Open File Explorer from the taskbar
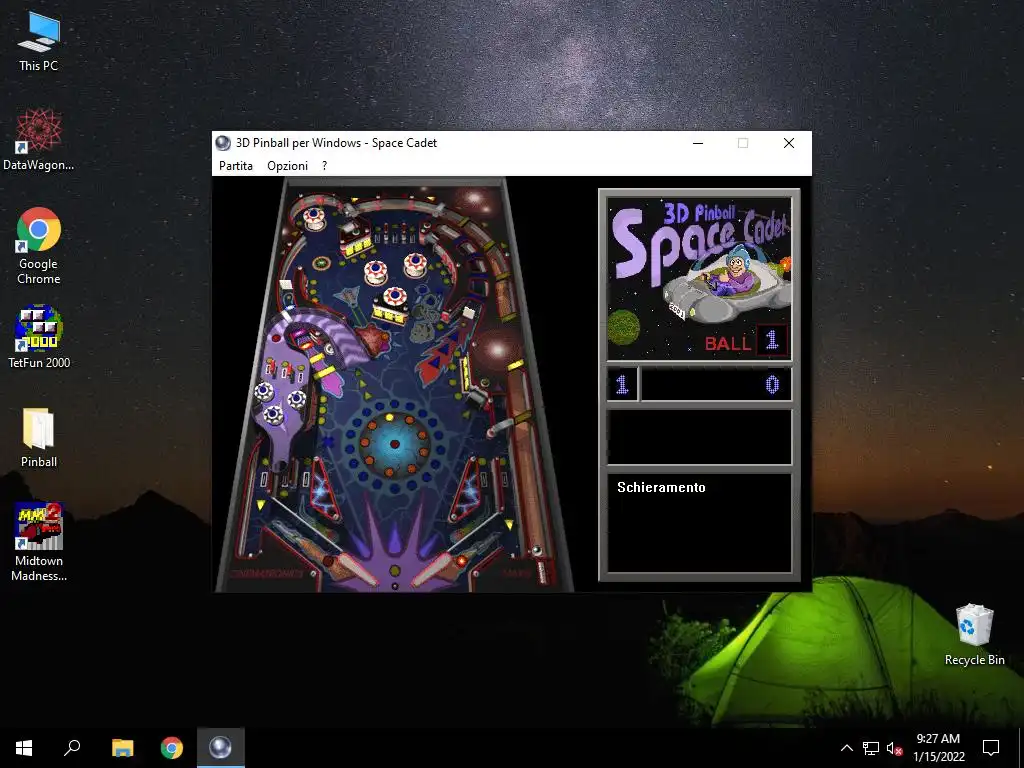 tap(122, 748)
